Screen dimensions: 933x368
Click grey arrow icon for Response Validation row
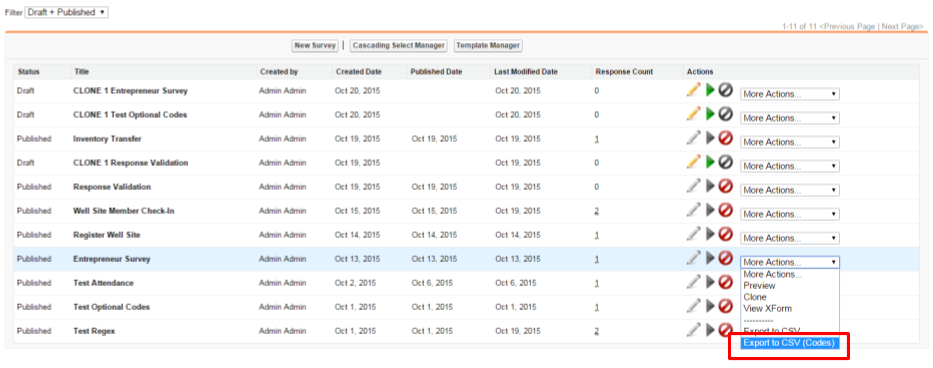tap(710, 186)
